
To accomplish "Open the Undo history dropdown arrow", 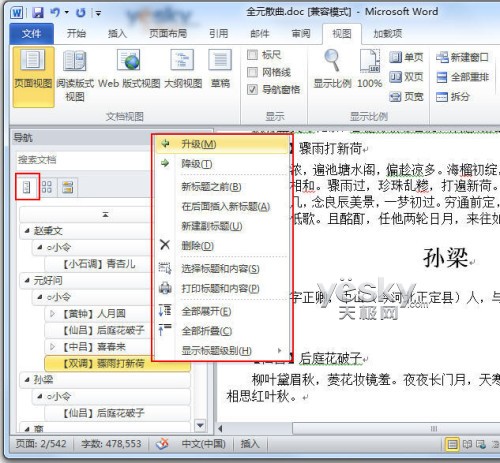I will [67, 13].
